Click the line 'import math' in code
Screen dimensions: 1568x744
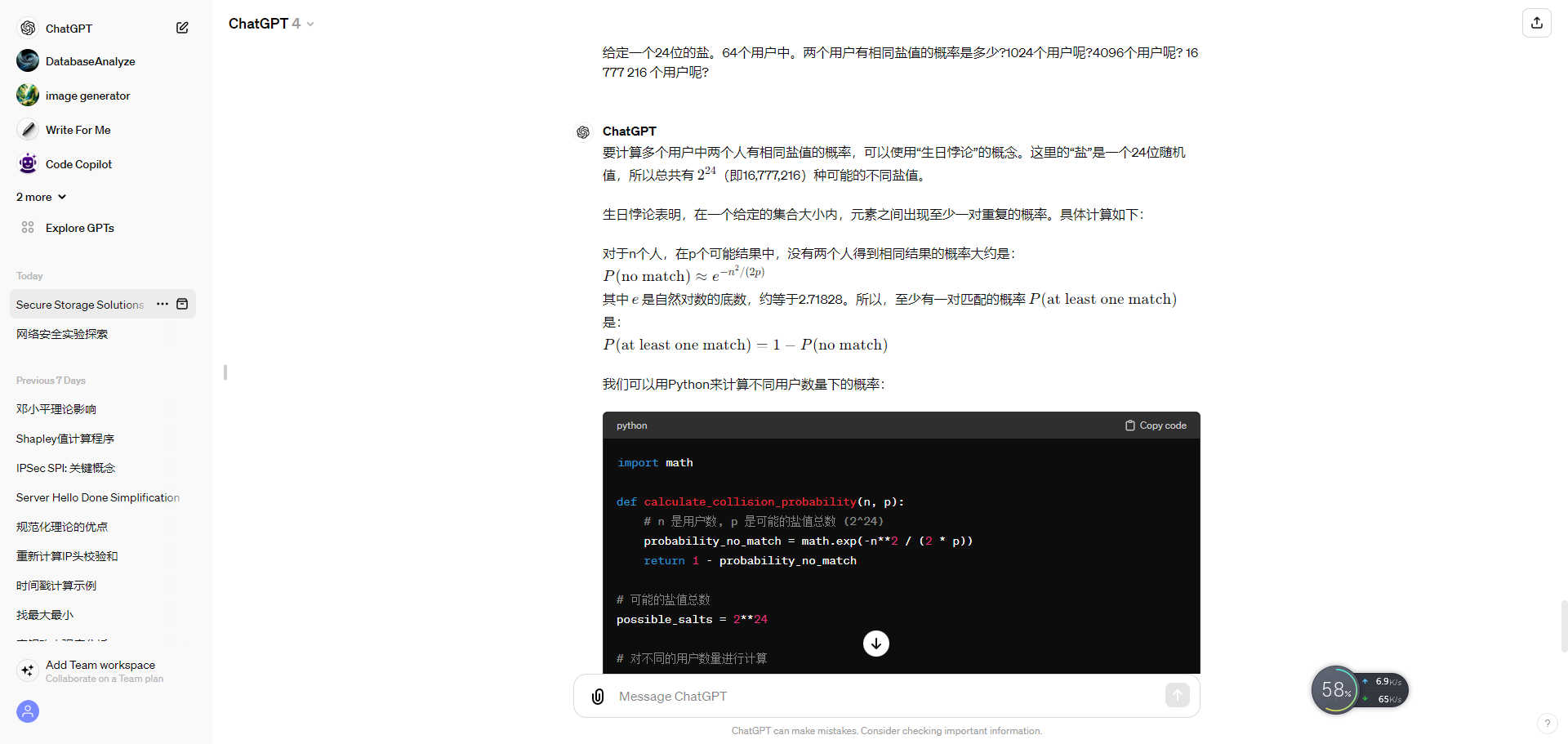tap(655, 463)
